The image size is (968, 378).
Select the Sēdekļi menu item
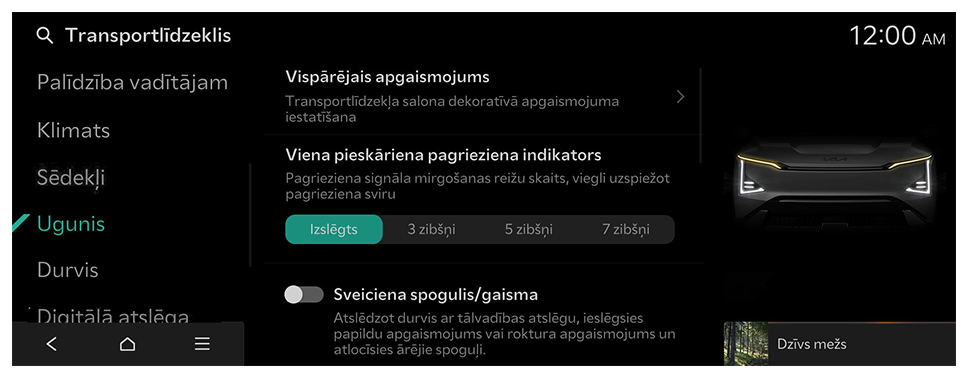71,178
